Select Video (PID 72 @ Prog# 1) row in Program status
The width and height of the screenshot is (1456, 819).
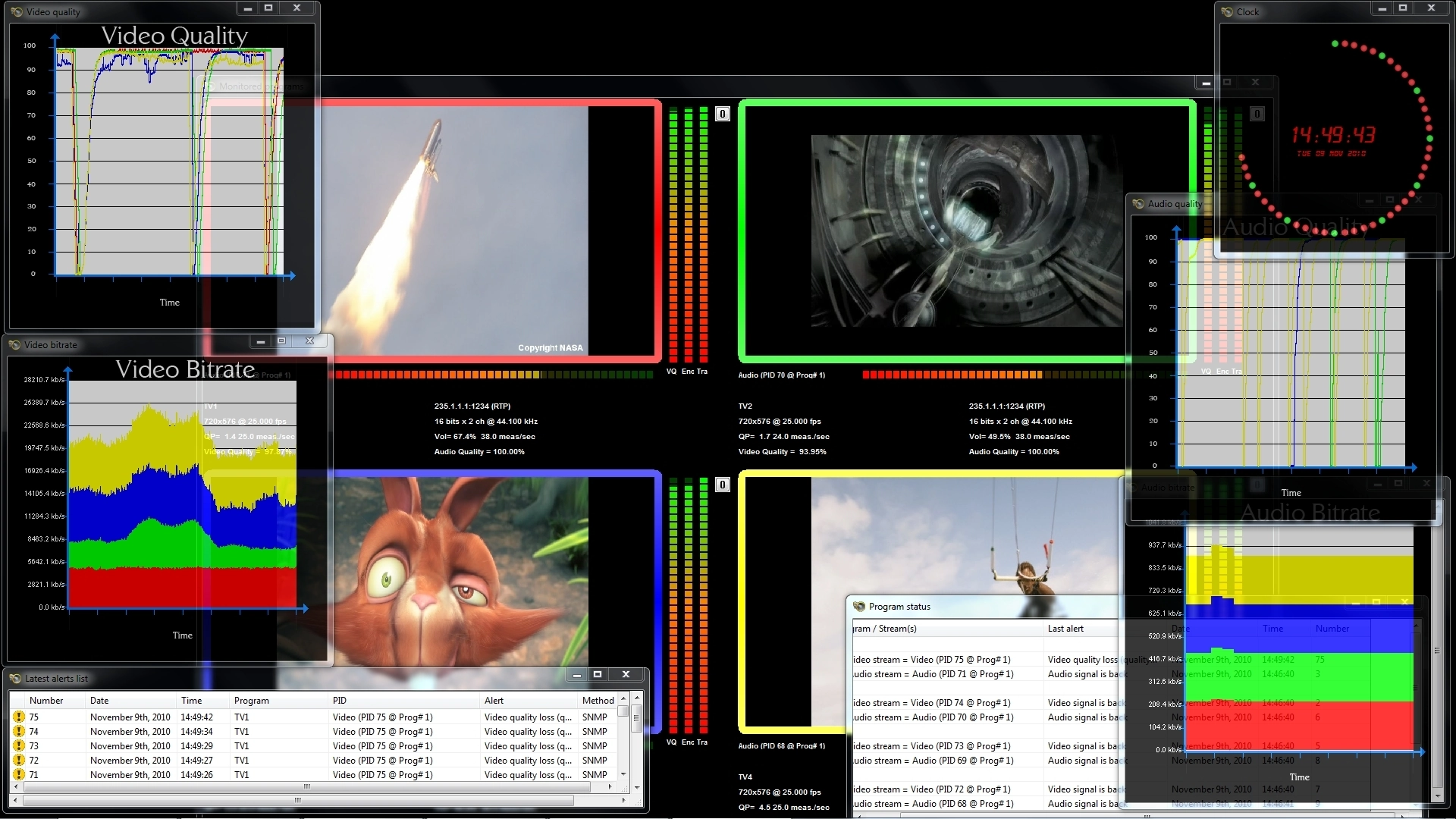coord(986,789)
